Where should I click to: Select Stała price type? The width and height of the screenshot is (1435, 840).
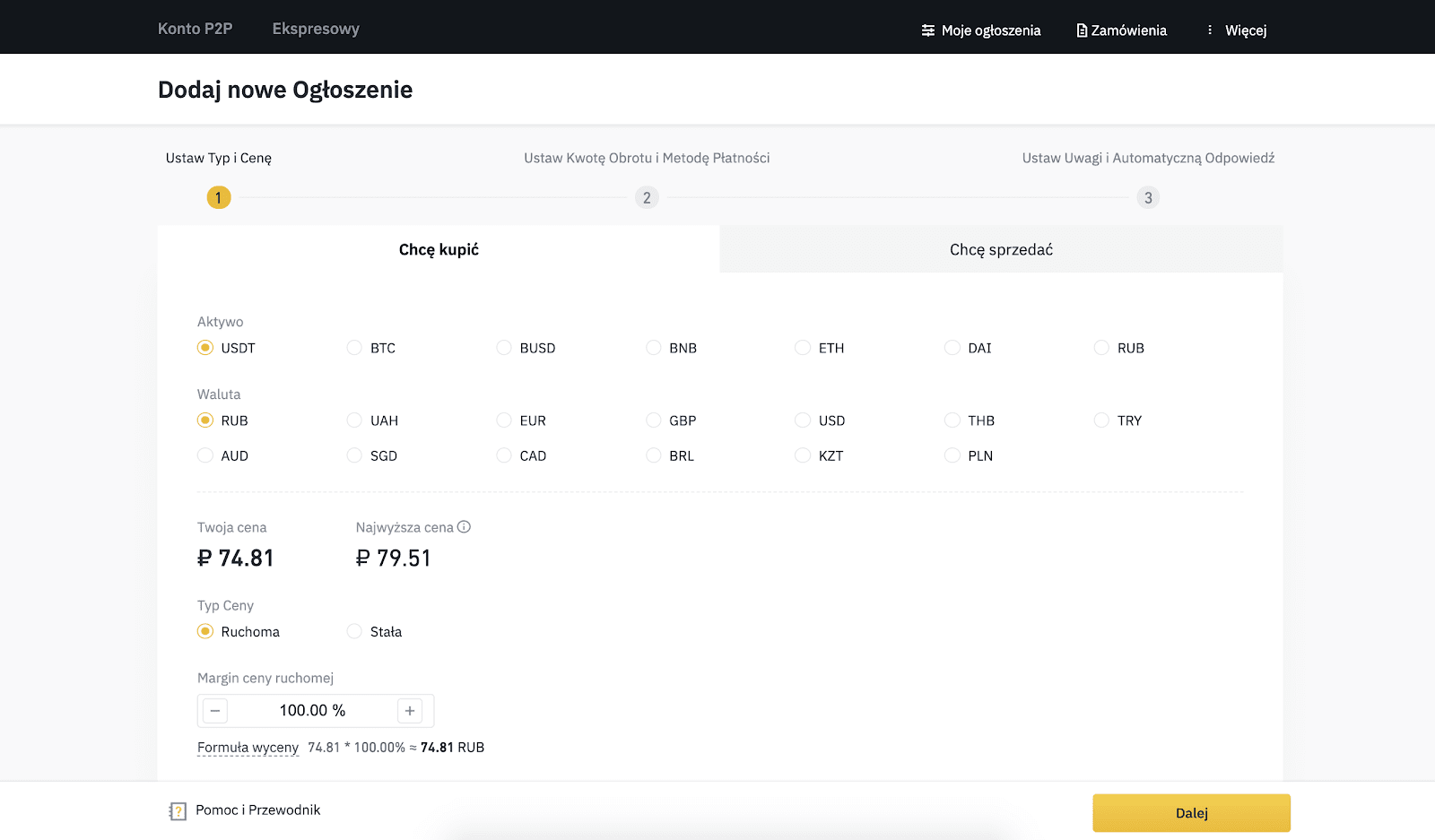[x=354, y=632]
